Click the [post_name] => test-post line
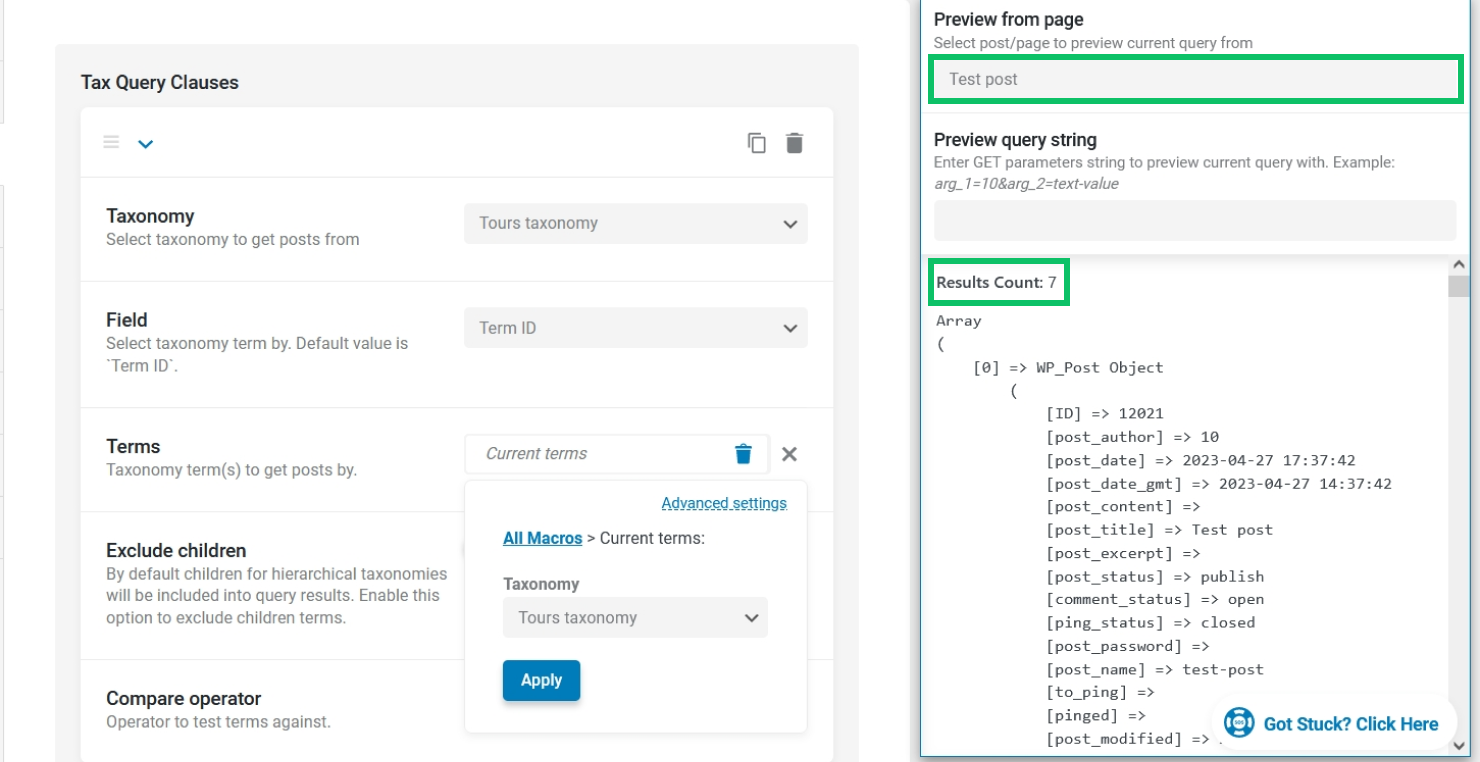1480x762 pixels. (1155, 669)
